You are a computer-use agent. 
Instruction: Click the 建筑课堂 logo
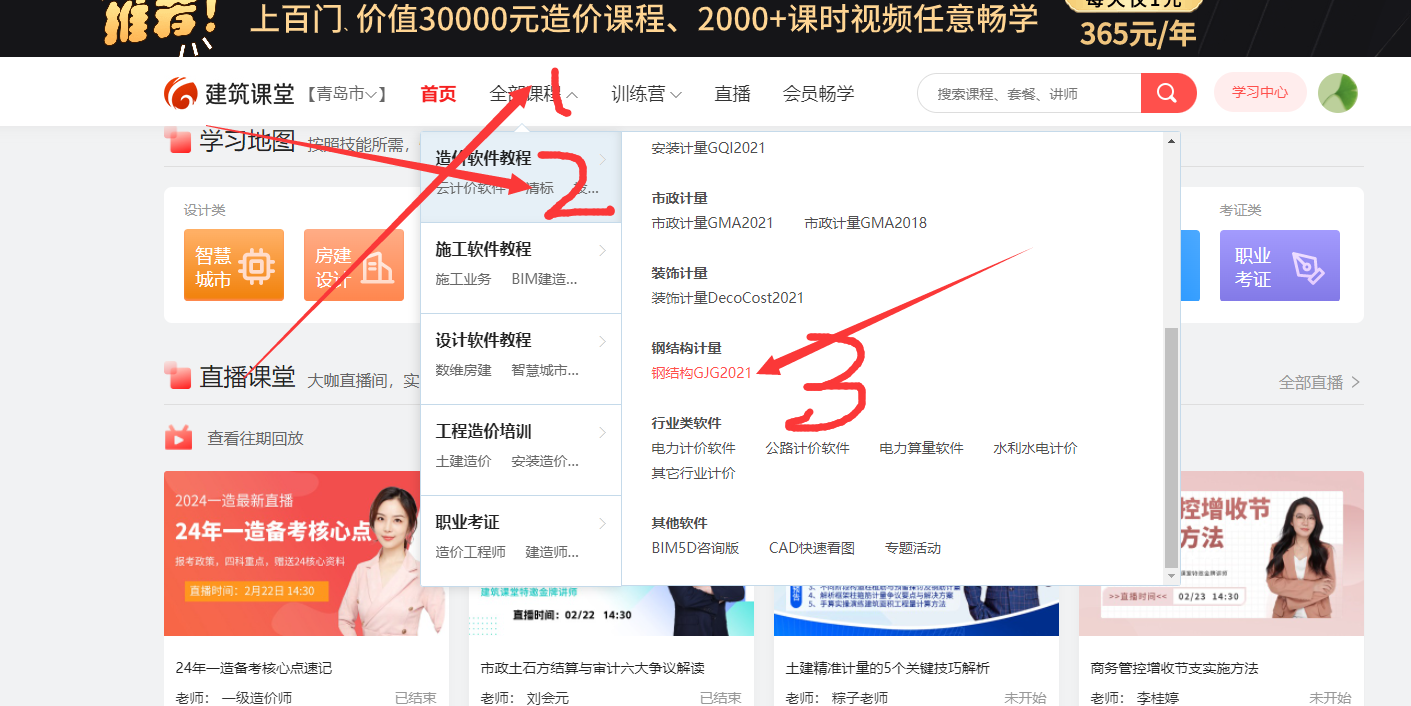[x=229, y=94]
